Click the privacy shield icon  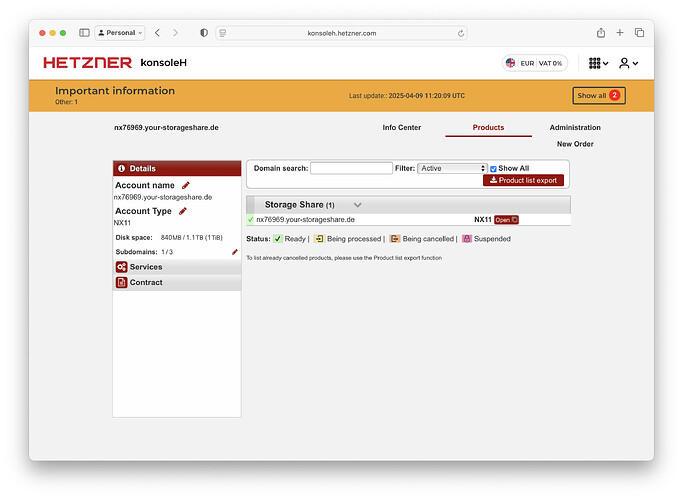[203, 33]
